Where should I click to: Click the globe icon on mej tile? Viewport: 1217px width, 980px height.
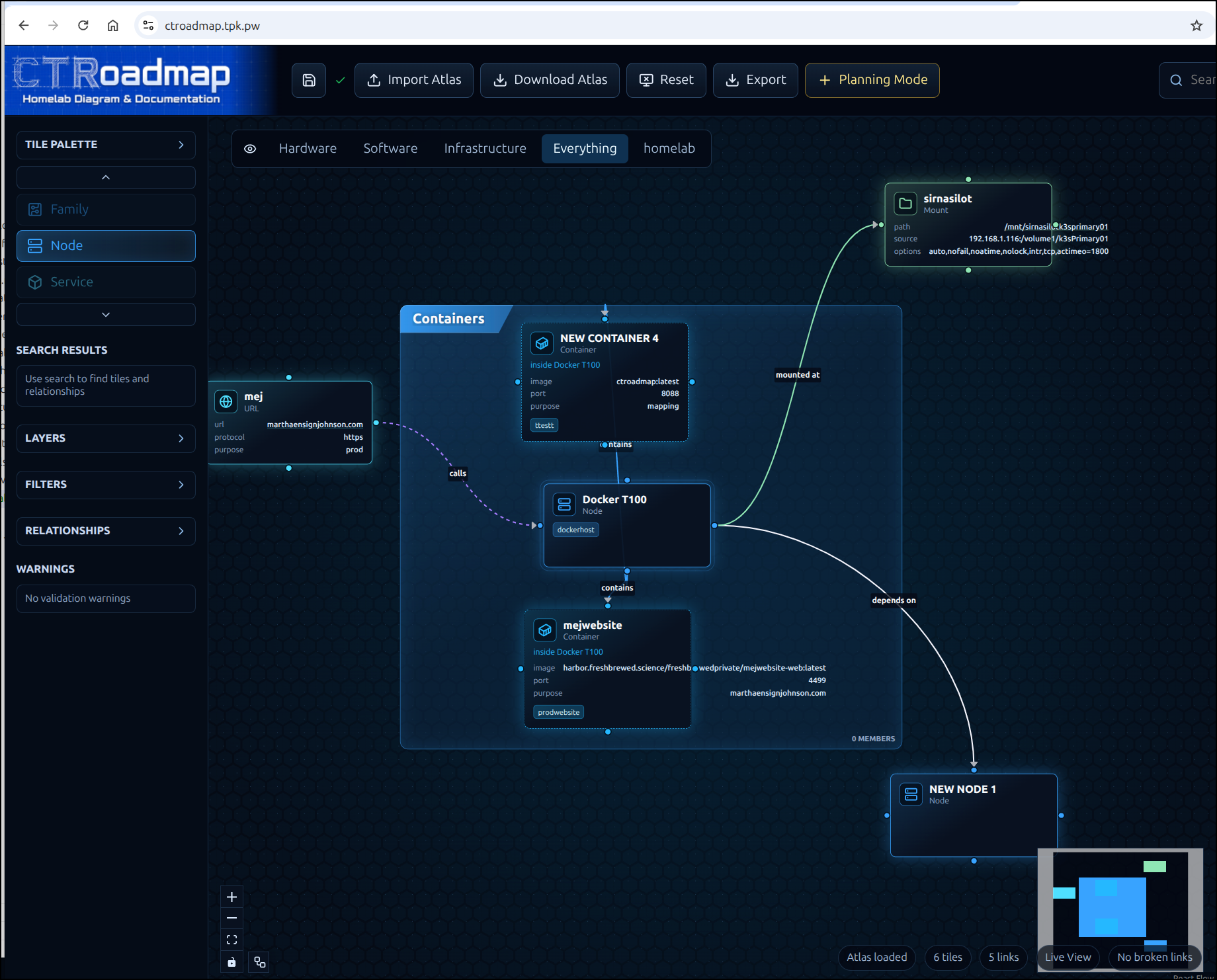pos(226,401)
